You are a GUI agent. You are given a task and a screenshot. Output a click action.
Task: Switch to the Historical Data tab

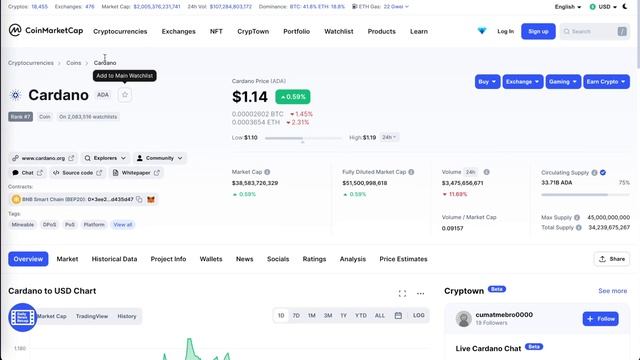click(114, 259)
